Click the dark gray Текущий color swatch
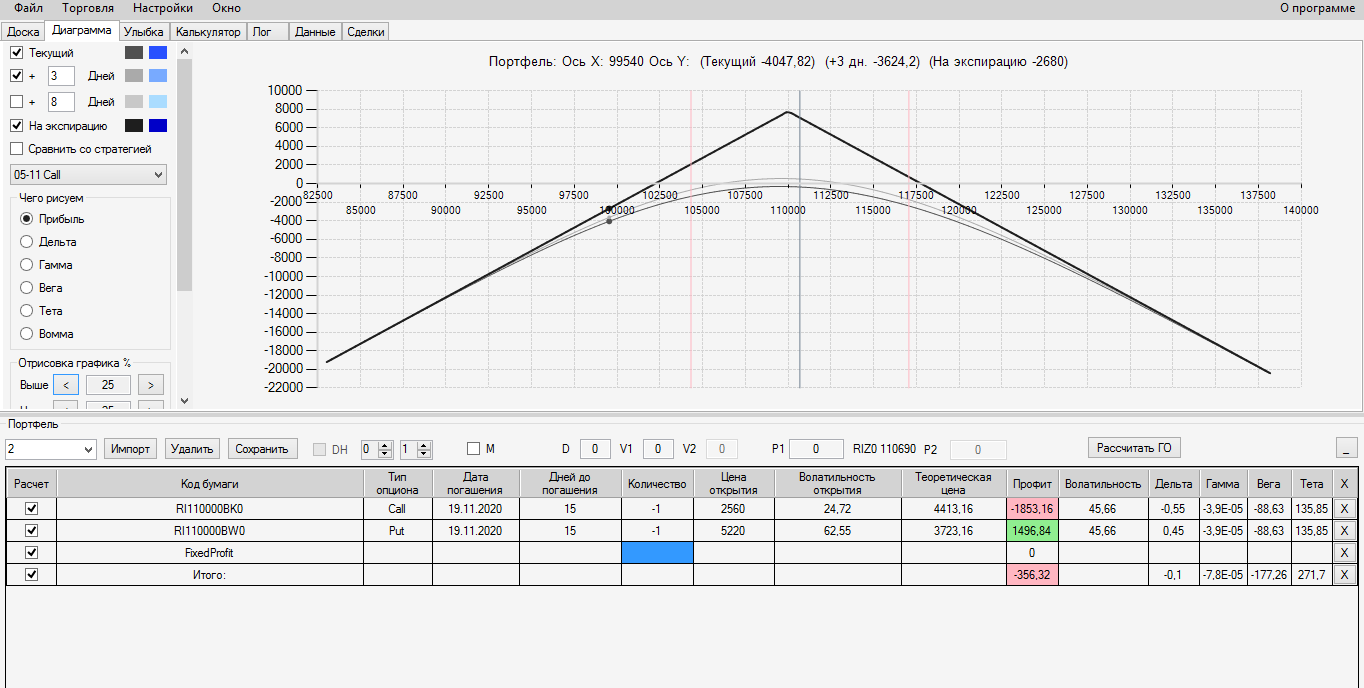 tap(134, 53)
